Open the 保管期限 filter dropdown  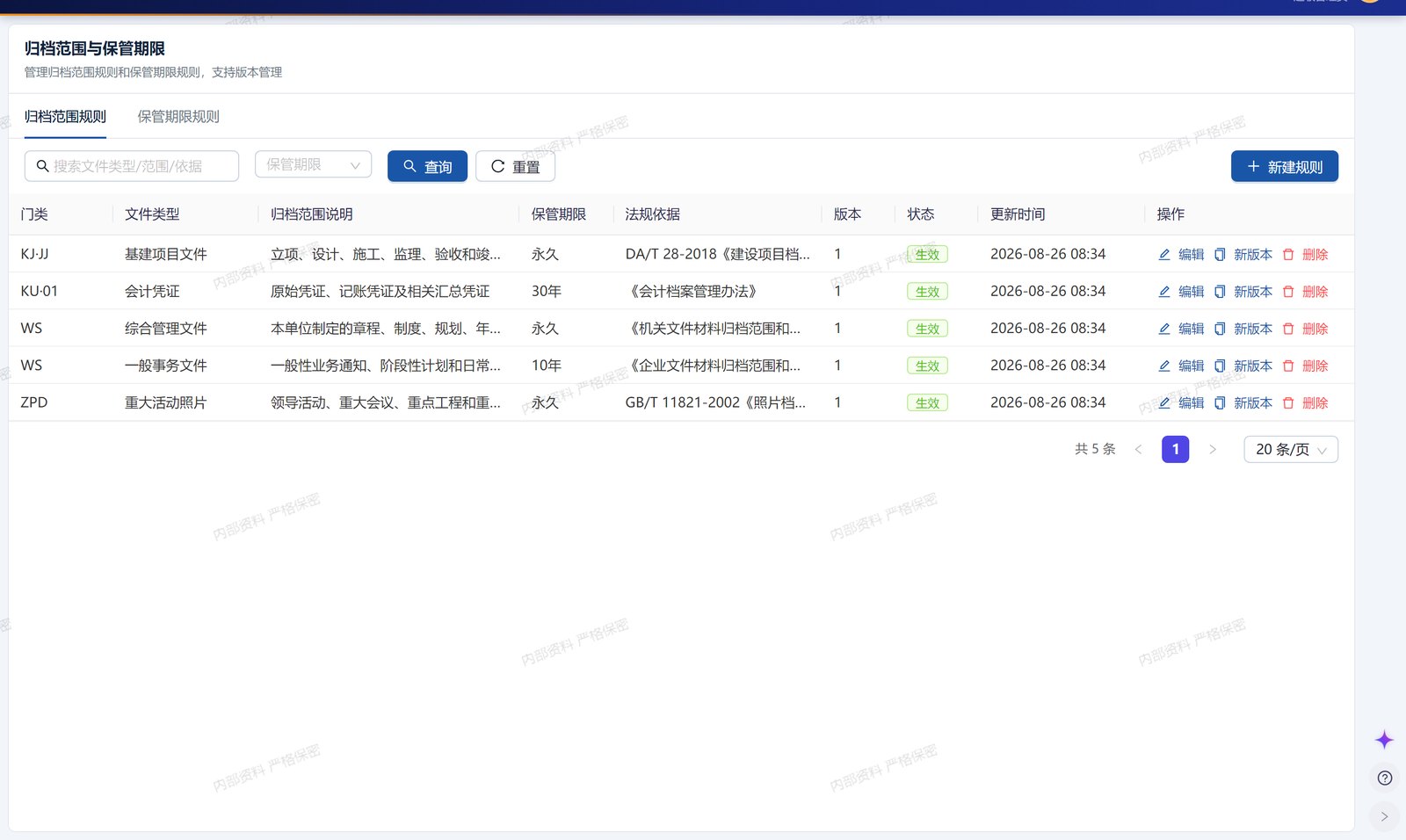(313, 165)
